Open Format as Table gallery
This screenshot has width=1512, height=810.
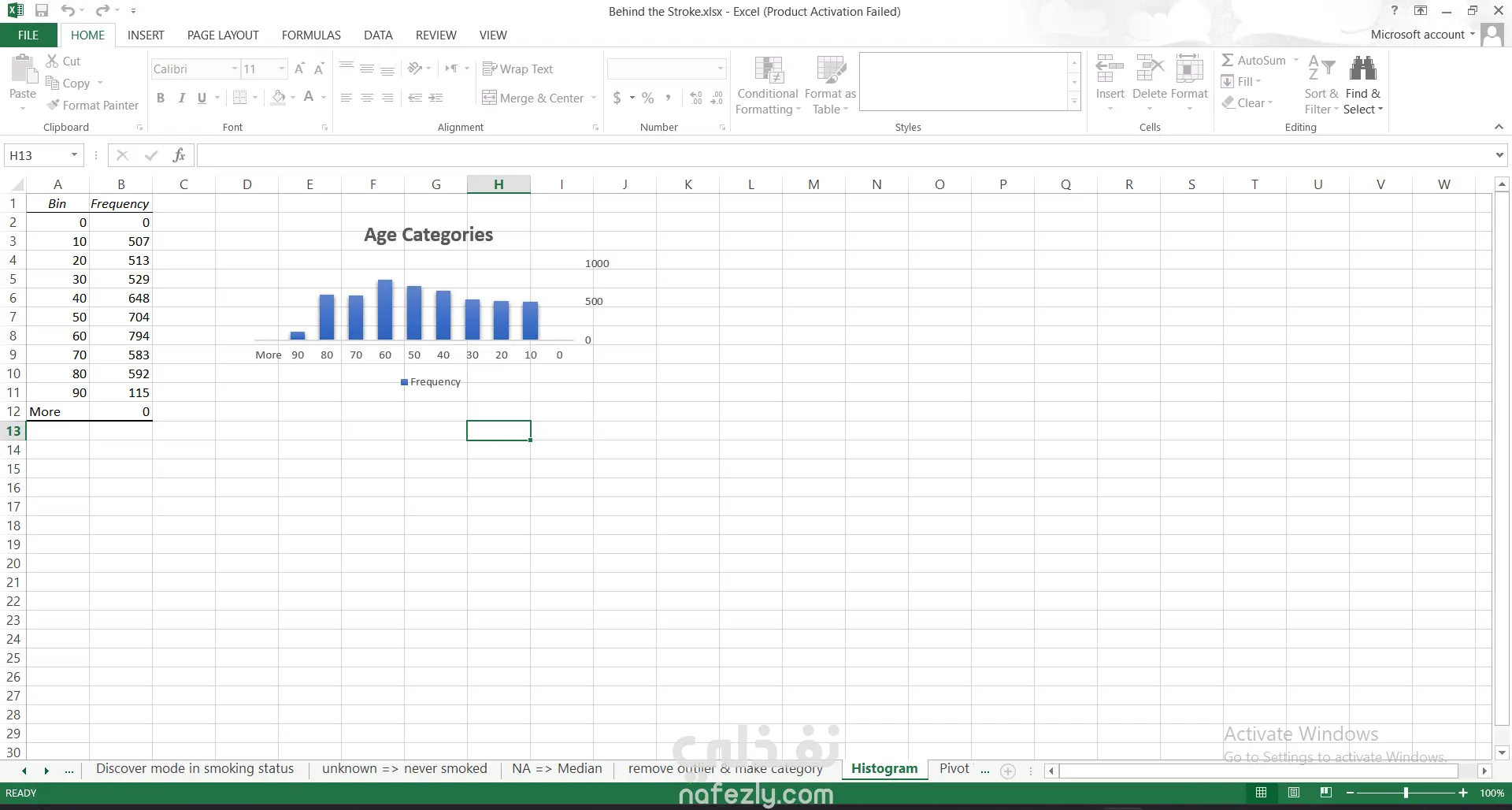pos(830,85)
